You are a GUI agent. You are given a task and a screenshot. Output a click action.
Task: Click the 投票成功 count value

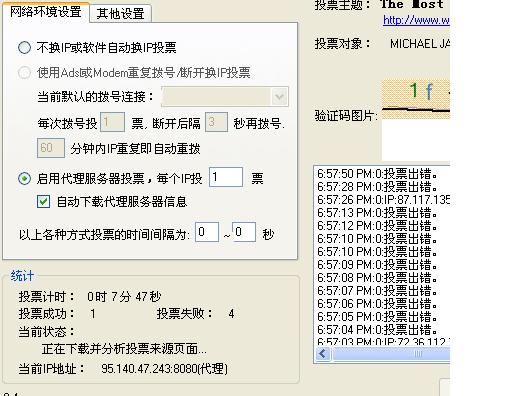93,314
